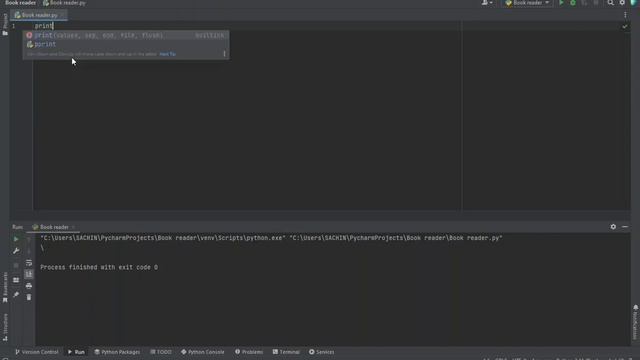The width and height of the screenshot is (640, 360).
Task: Open Run panel settings gear
Action: click(x=613, y=227)
